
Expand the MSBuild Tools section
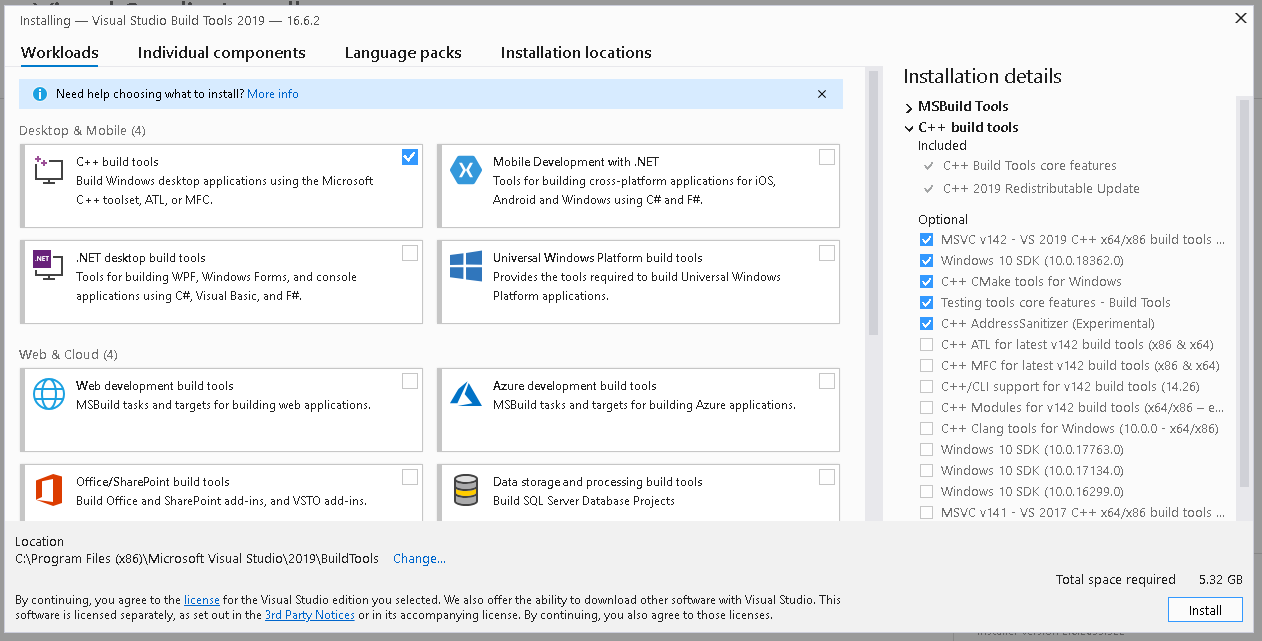coord(908,107)
